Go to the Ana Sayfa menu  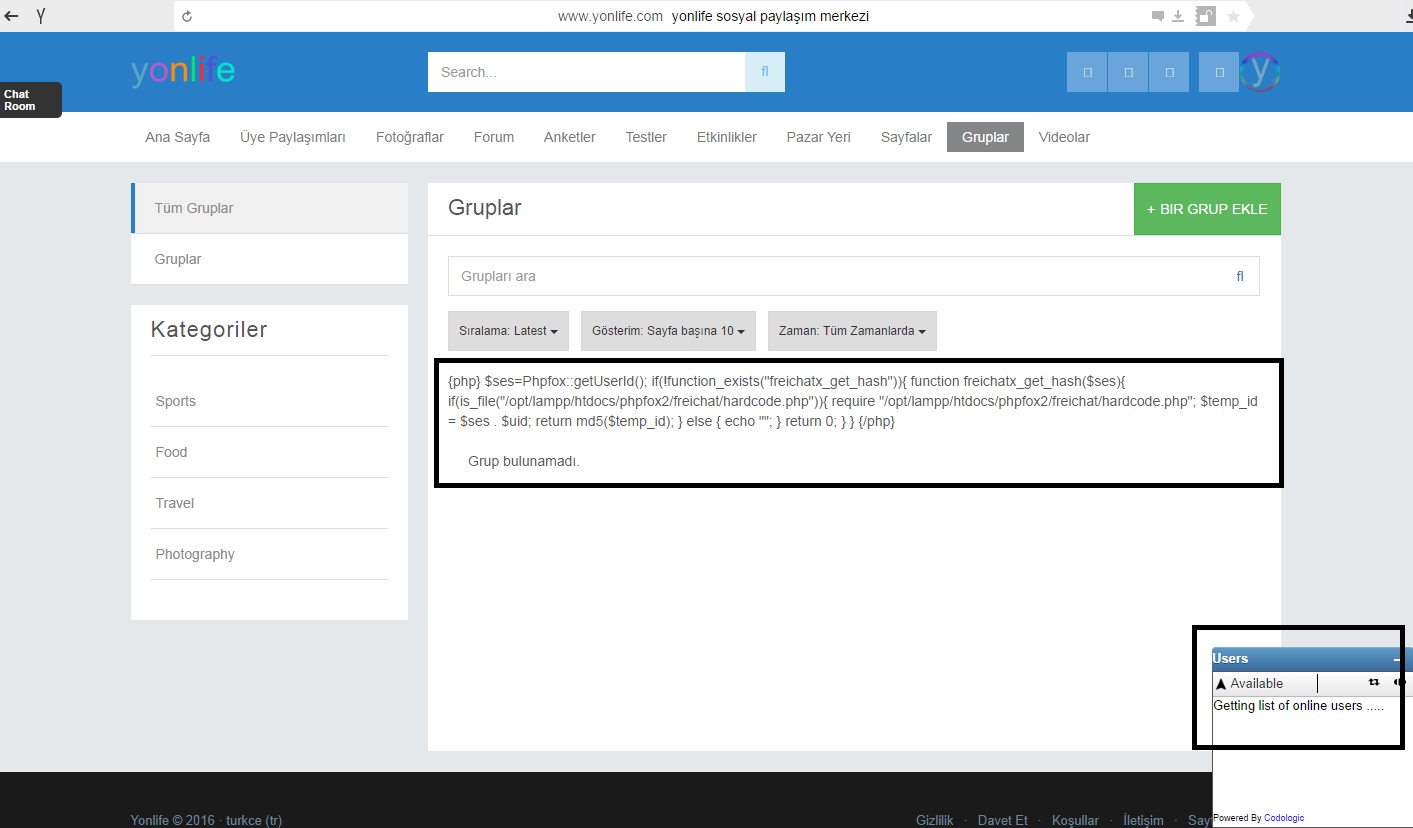click(178, 137)
